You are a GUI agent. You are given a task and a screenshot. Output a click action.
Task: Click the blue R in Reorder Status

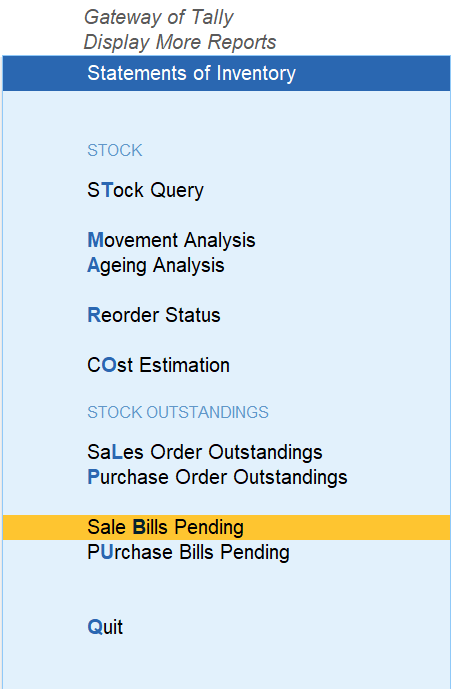pos(94,315)
